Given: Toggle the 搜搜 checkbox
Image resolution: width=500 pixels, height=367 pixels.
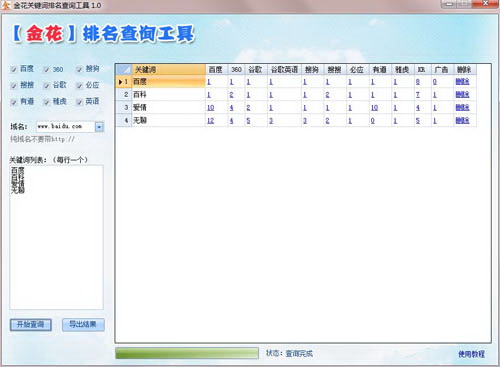Looking at the screenshot, I should coord(14,85).
